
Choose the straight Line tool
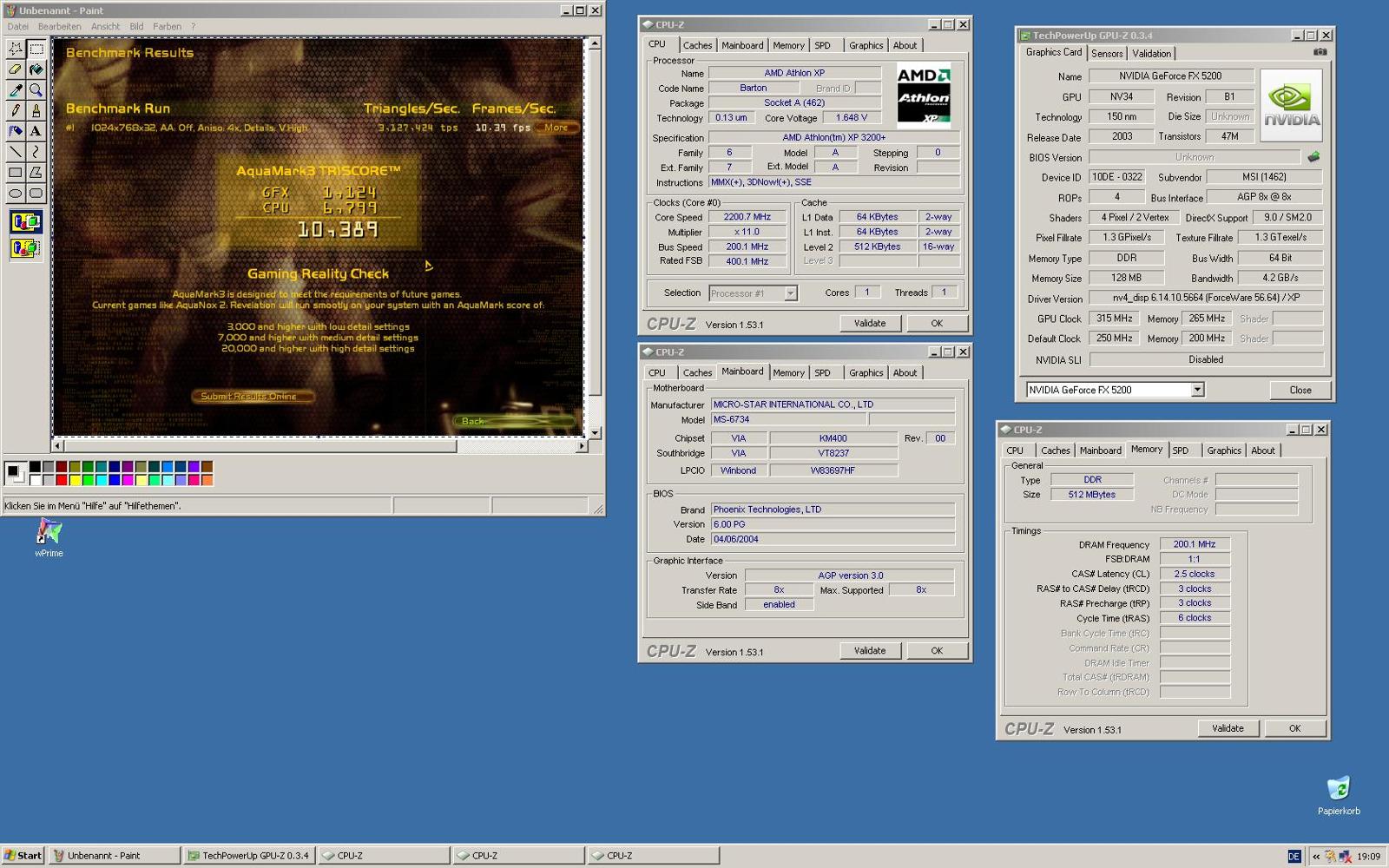tap(16, 152)
